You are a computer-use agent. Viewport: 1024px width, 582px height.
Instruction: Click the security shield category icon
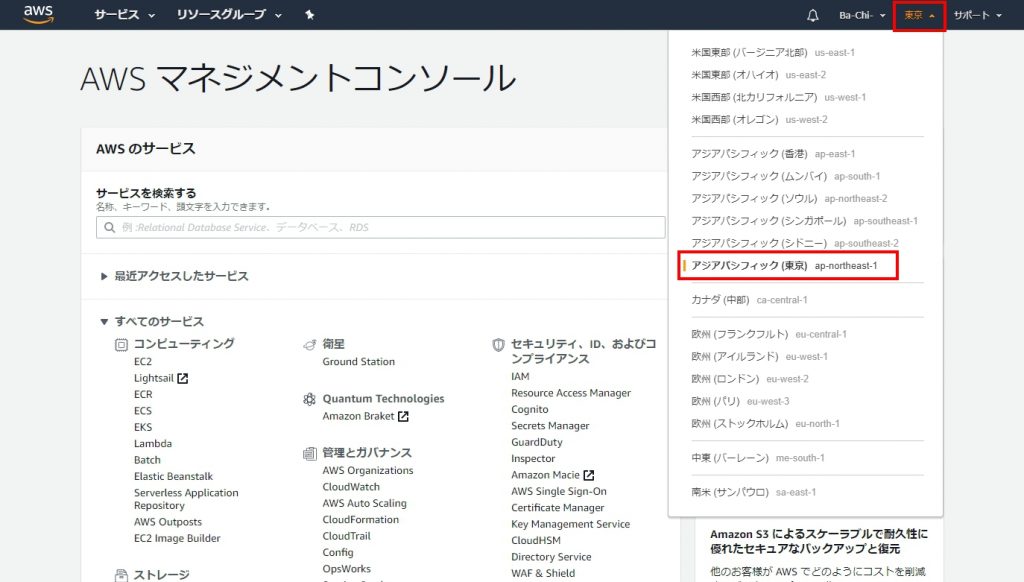tap(498, 344)
